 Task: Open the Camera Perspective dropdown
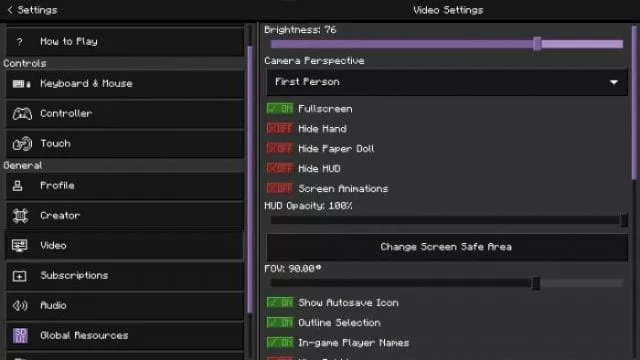447,82
